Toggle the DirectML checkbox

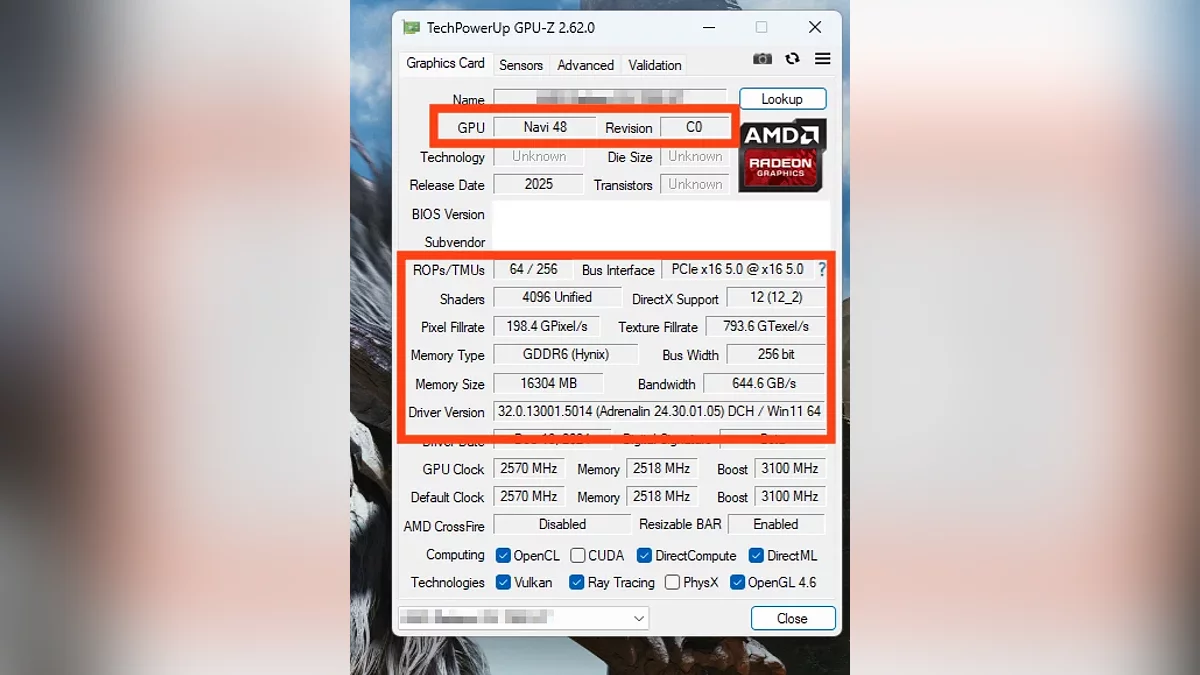(x=757, y=555)
